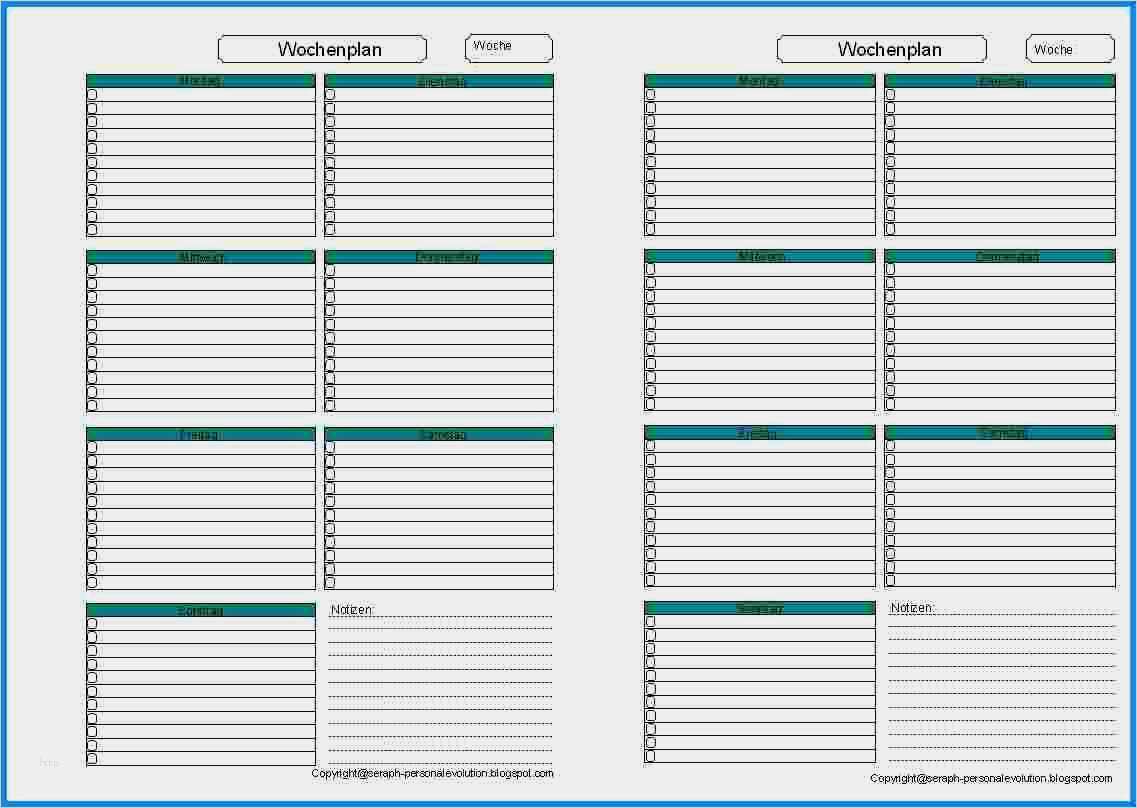Check the first Freitag task checkbox

(92, 446)
